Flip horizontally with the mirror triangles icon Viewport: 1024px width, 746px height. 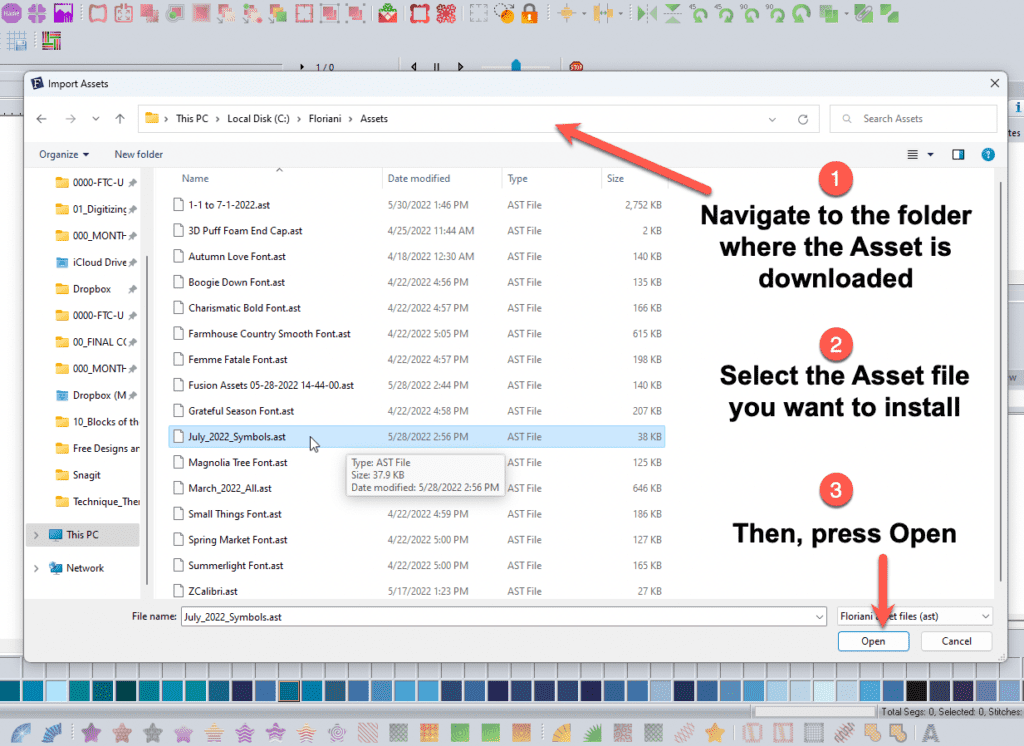pos(647,13)
